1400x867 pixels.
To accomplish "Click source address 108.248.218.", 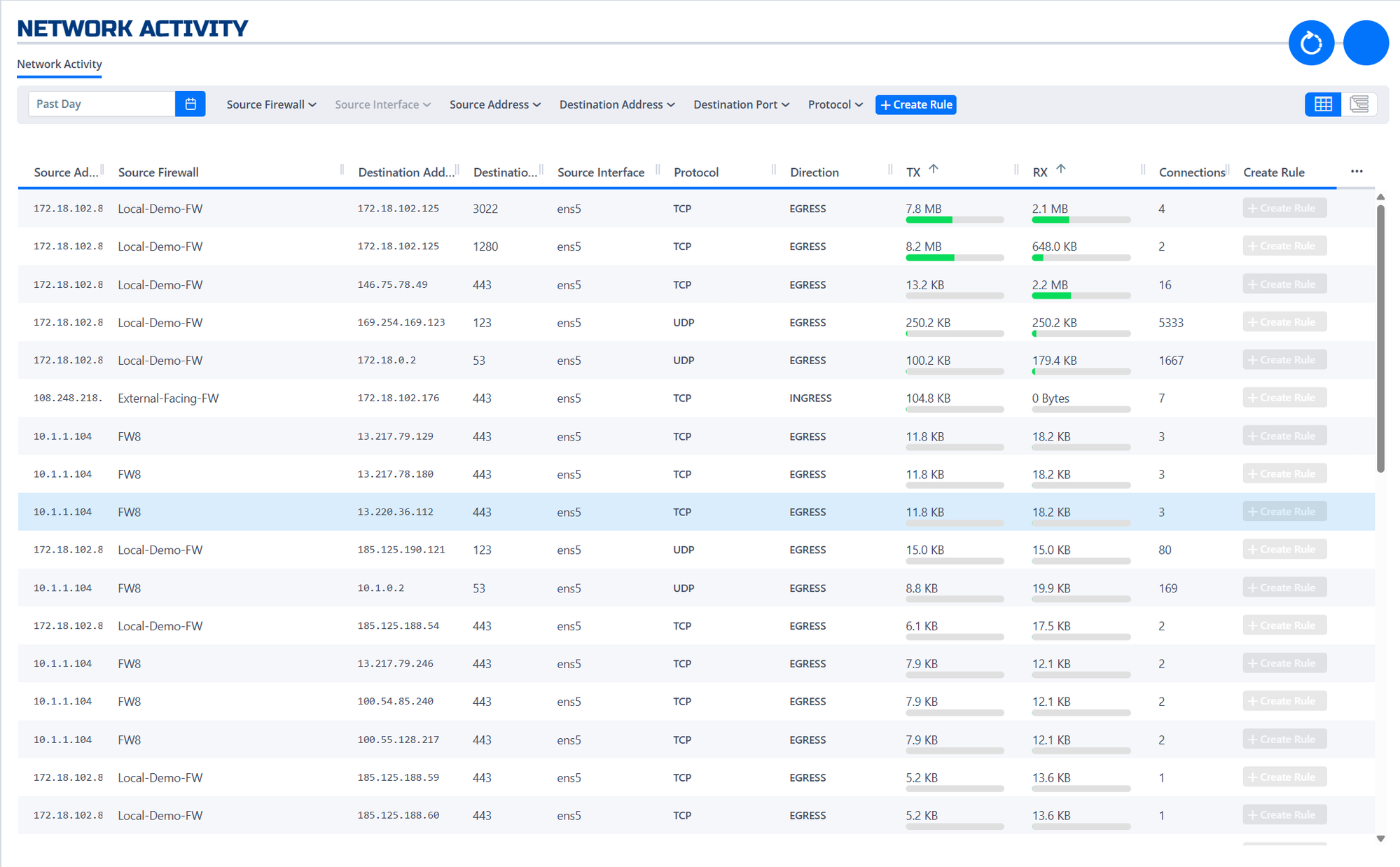I will click(68, 398).
